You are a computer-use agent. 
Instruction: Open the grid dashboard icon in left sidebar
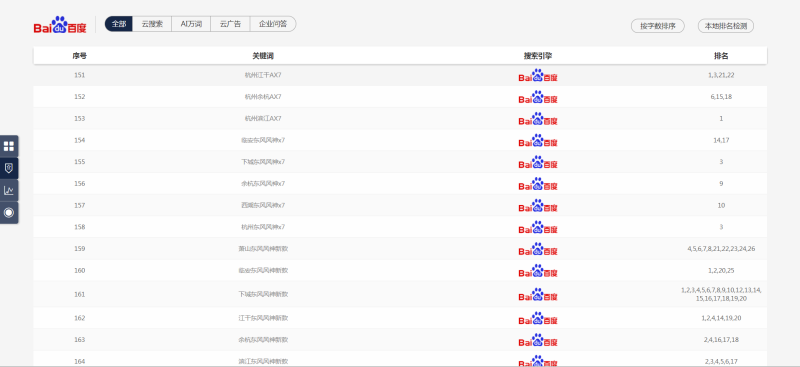point(9,146)
